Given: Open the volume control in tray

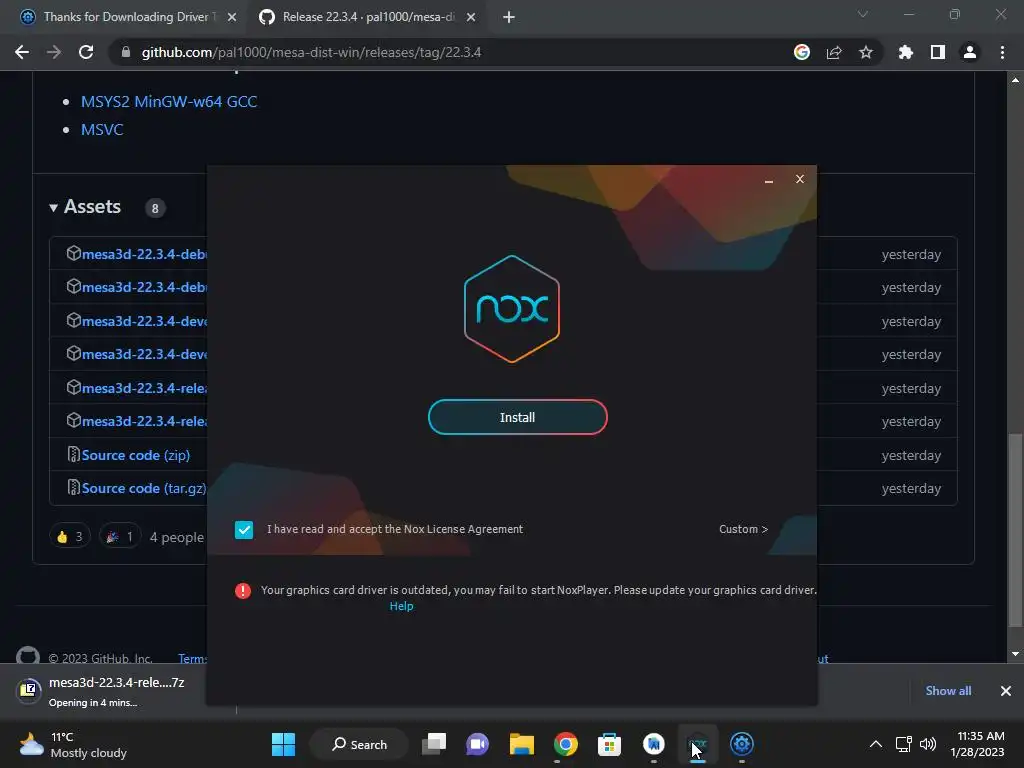Looking at the screenshot, I should click(927, 744).
